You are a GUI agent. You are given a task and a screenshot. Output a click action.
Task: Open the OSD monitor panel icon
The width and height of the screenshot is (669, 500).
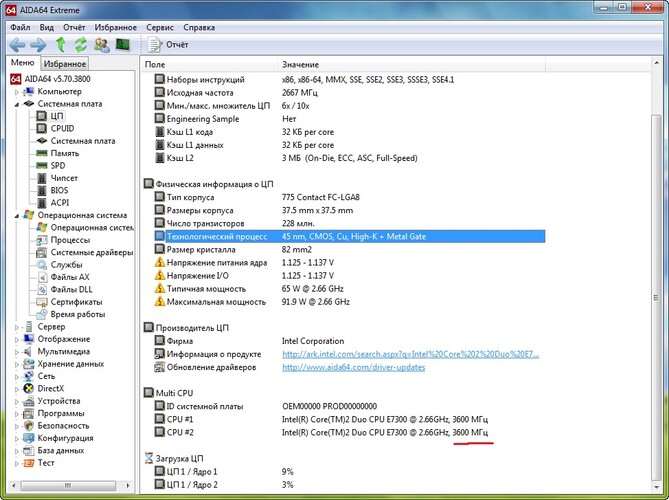[123, 44]
